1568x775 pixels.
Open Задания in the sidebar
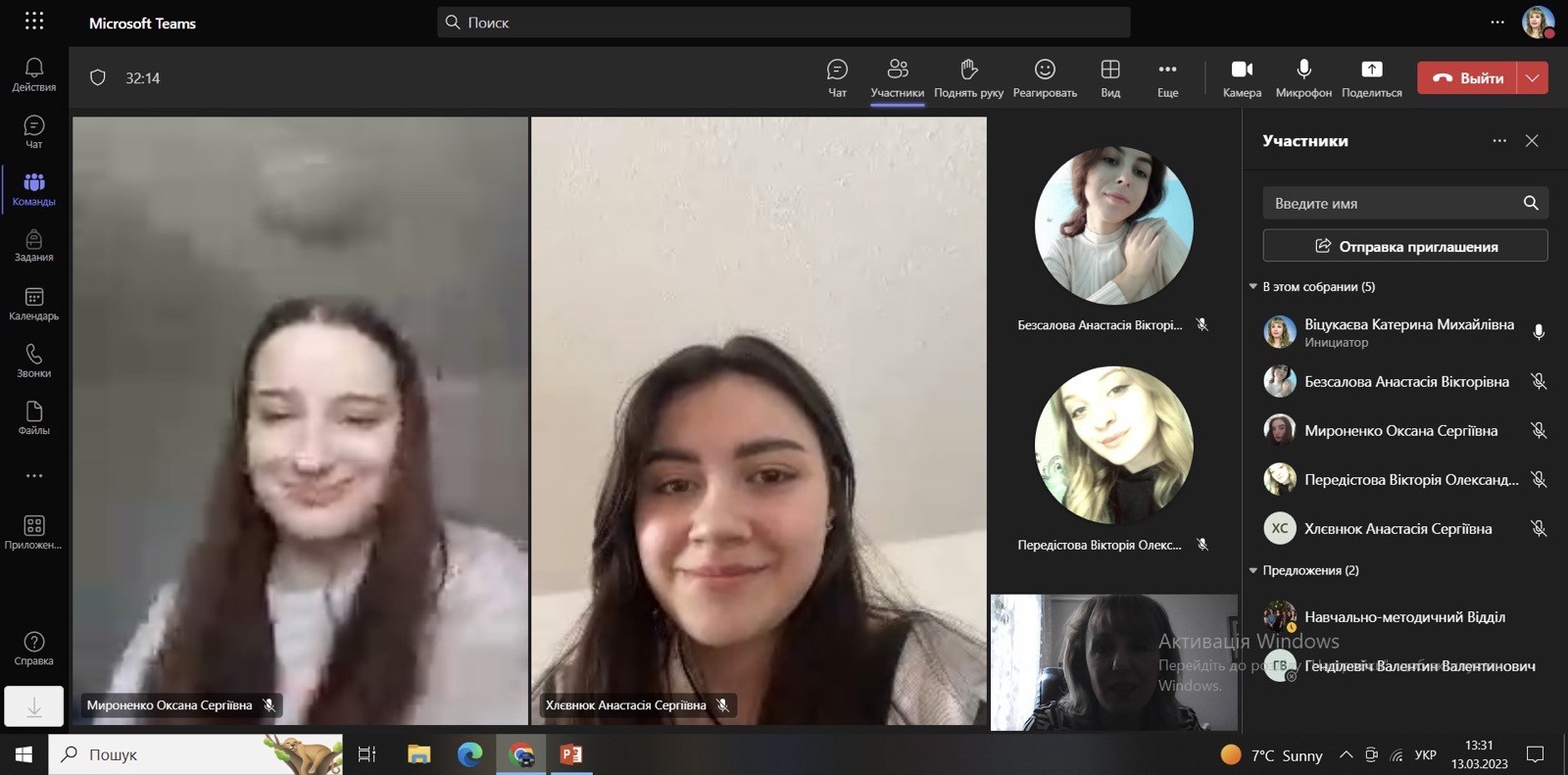tap(34, 246)
